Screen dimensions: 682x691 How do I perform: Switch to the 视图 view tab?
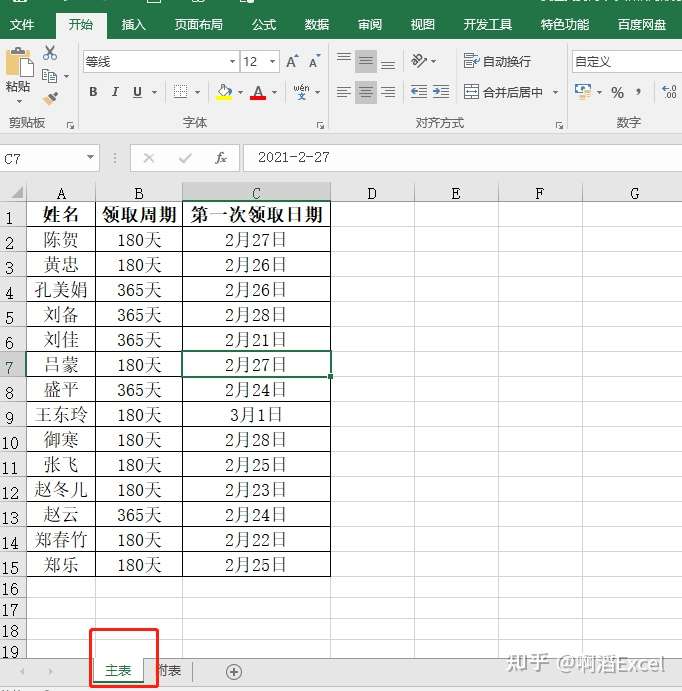pyautogui.click(x=423, y=24)
